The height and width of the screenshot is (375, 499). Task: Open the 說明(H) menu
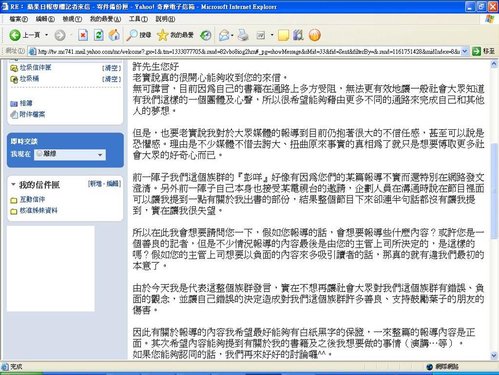coord(165,19)
